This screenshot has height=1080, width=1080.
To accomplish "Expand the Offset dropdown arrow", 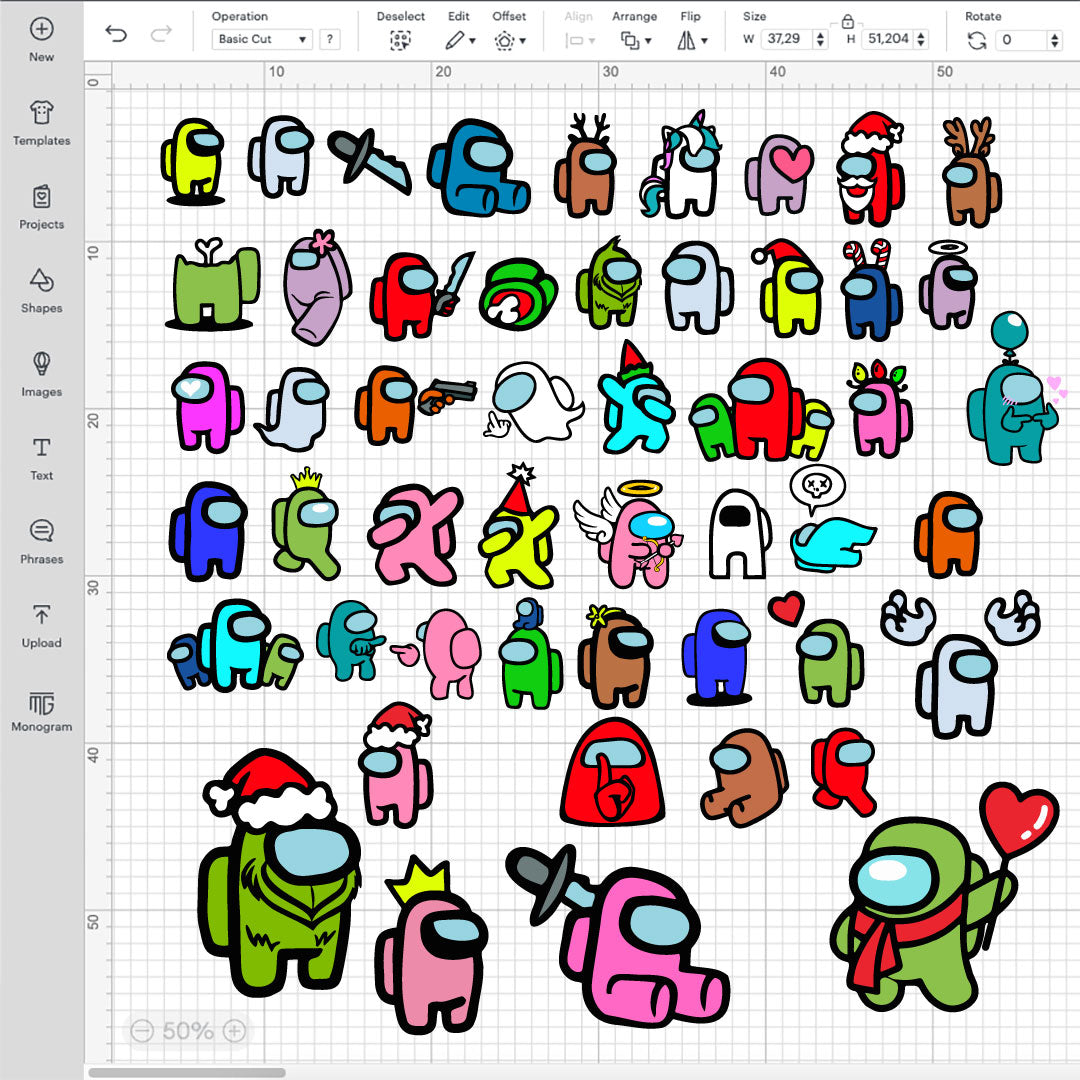I will pos(523,41).
